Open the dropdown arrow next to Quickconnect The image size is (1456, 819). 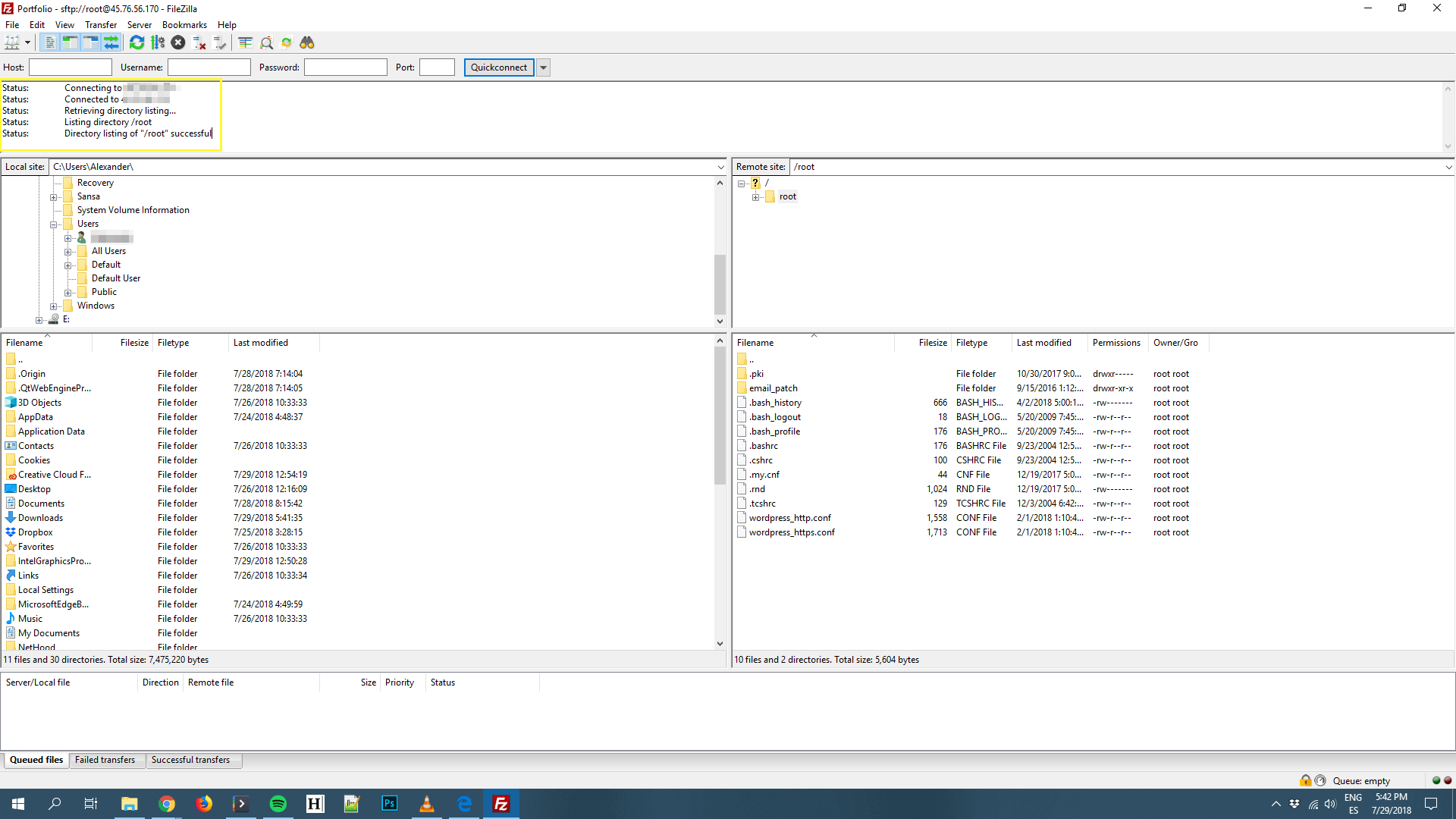[x=543, y=67]
